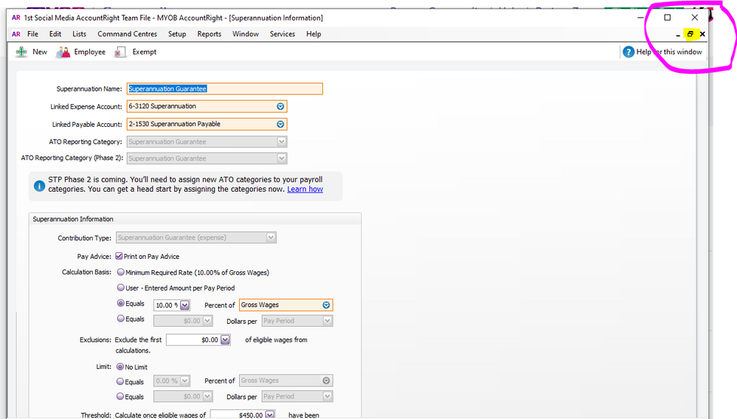Screen dimensions: 737x419
Task: Click the New superannuation toolbar icon
Action: (20, 52)
